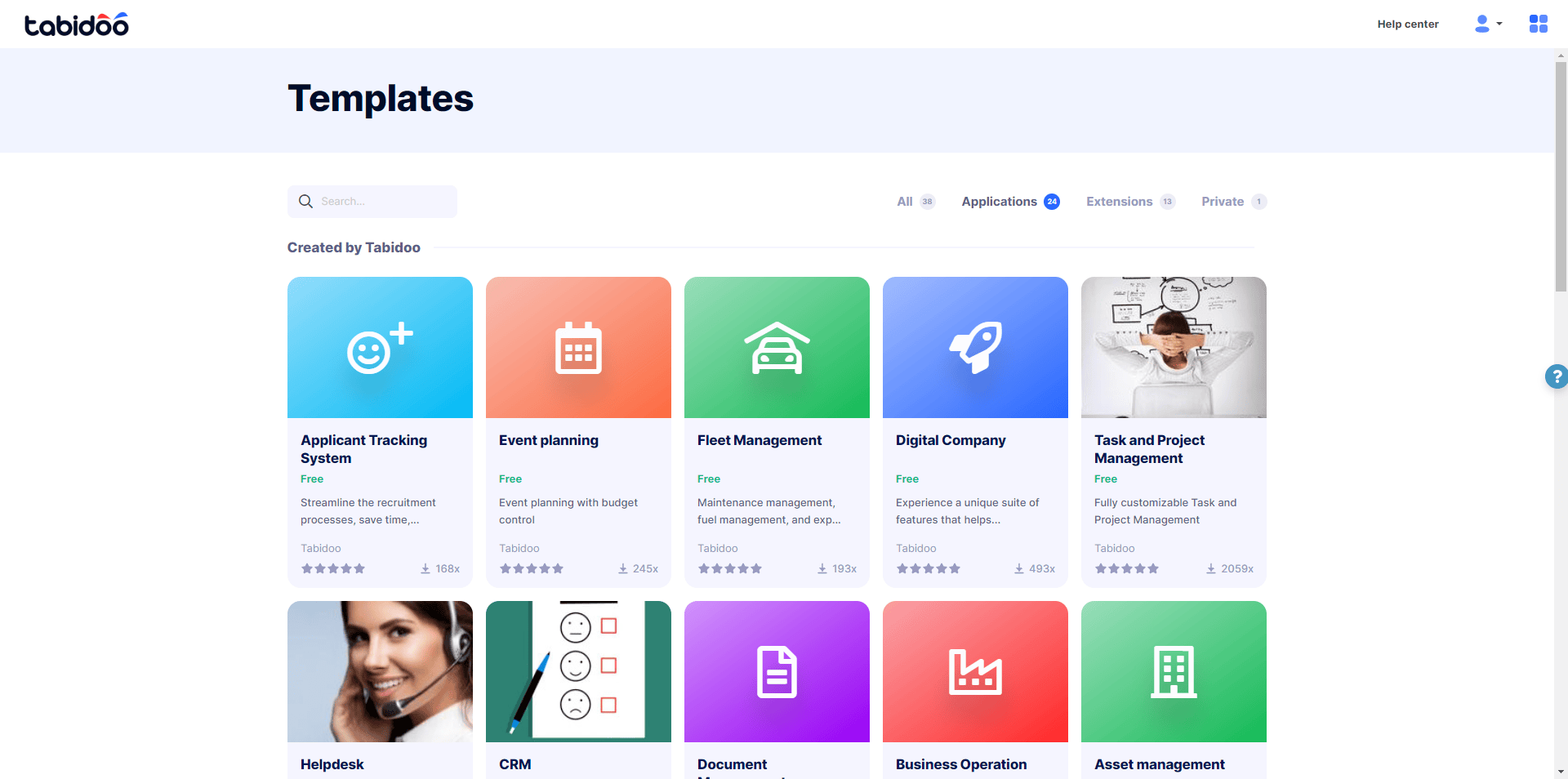Click the Event planning calendar icon

[x=578, y=348]
